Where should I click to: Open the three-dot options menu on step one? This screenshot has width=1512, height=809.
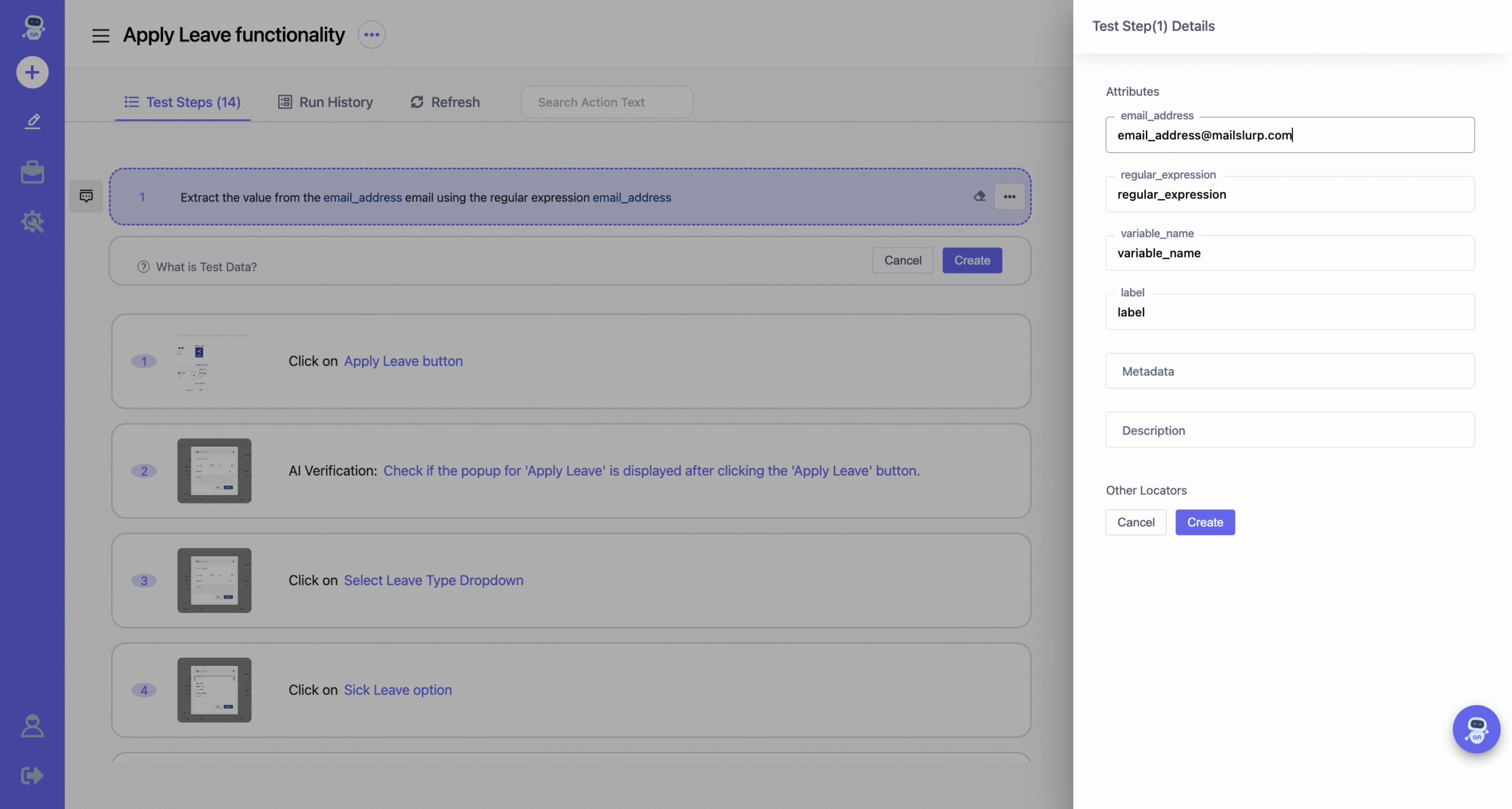pyautogui.click(x=1009, y=196)
